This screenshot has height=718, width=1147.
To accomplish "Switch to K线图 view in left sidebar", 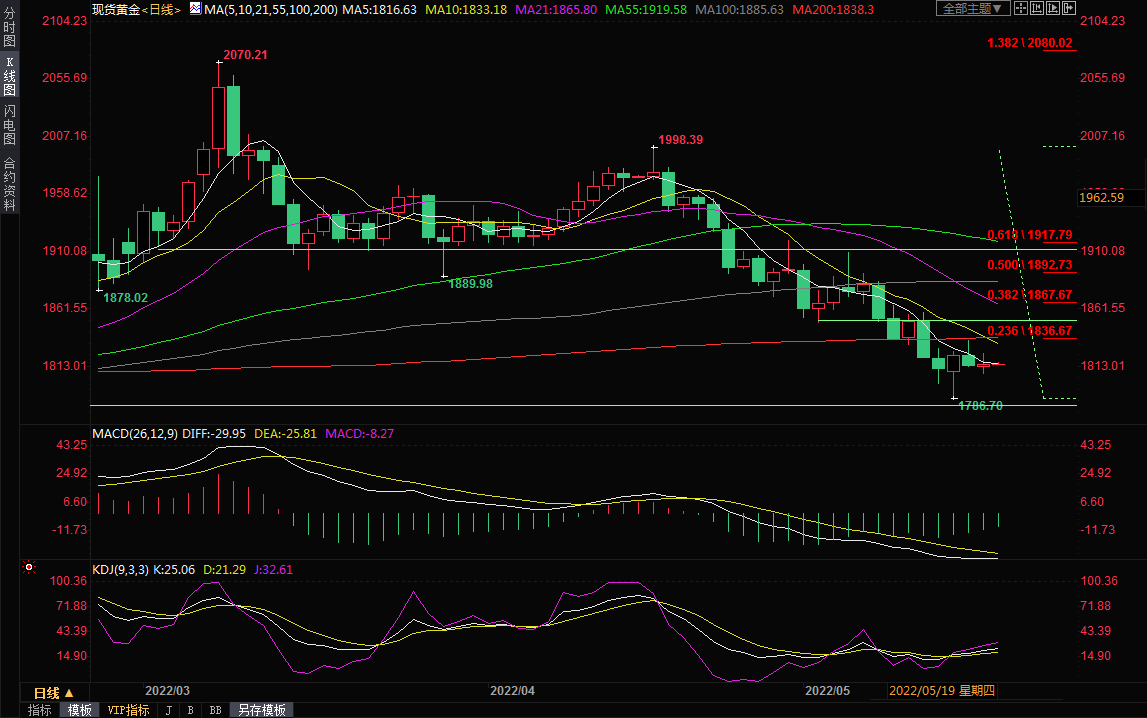I will coord(9,76).
